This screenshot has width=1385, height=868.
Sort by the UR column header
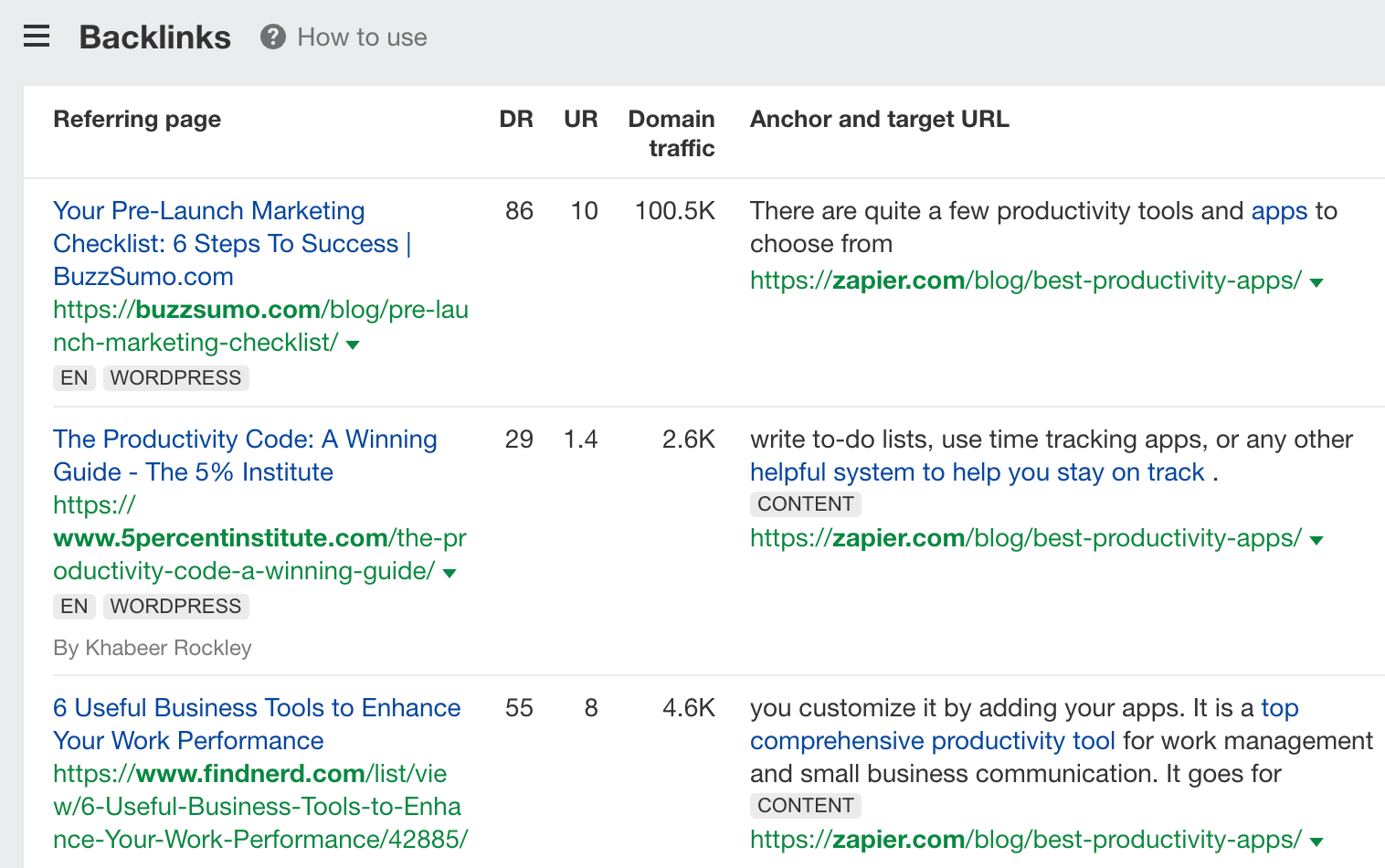tap(580, 119)
